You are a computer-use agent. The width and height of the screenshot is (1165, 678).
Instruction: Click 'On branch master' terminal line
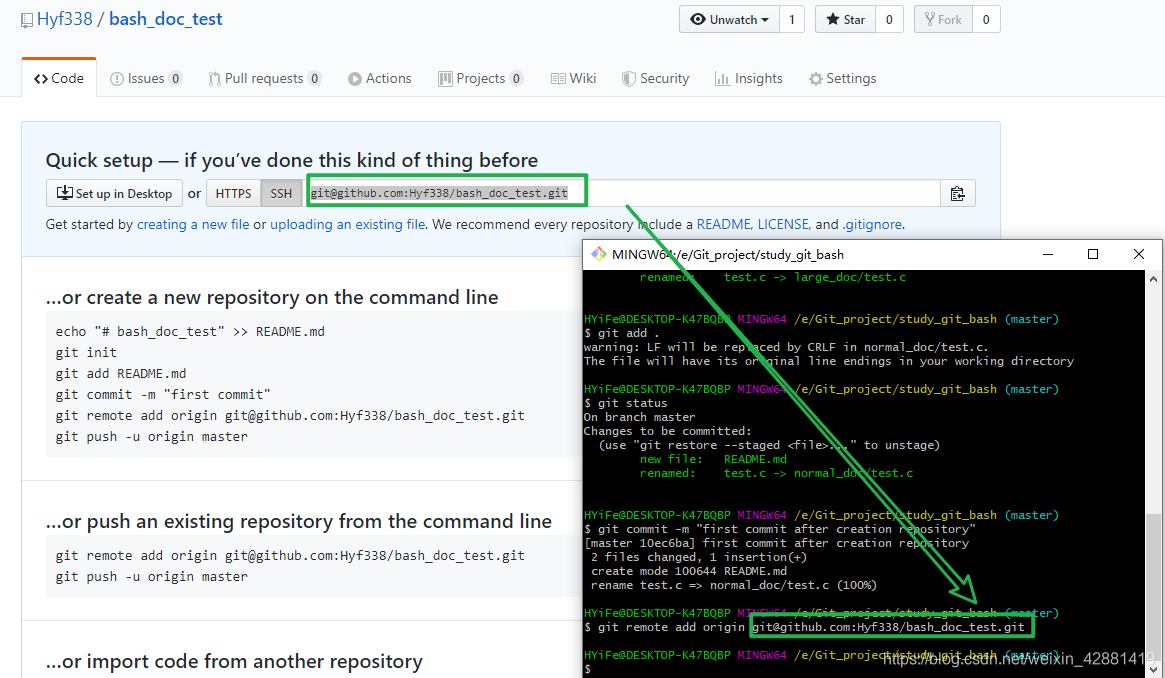(x=640, y=417)
